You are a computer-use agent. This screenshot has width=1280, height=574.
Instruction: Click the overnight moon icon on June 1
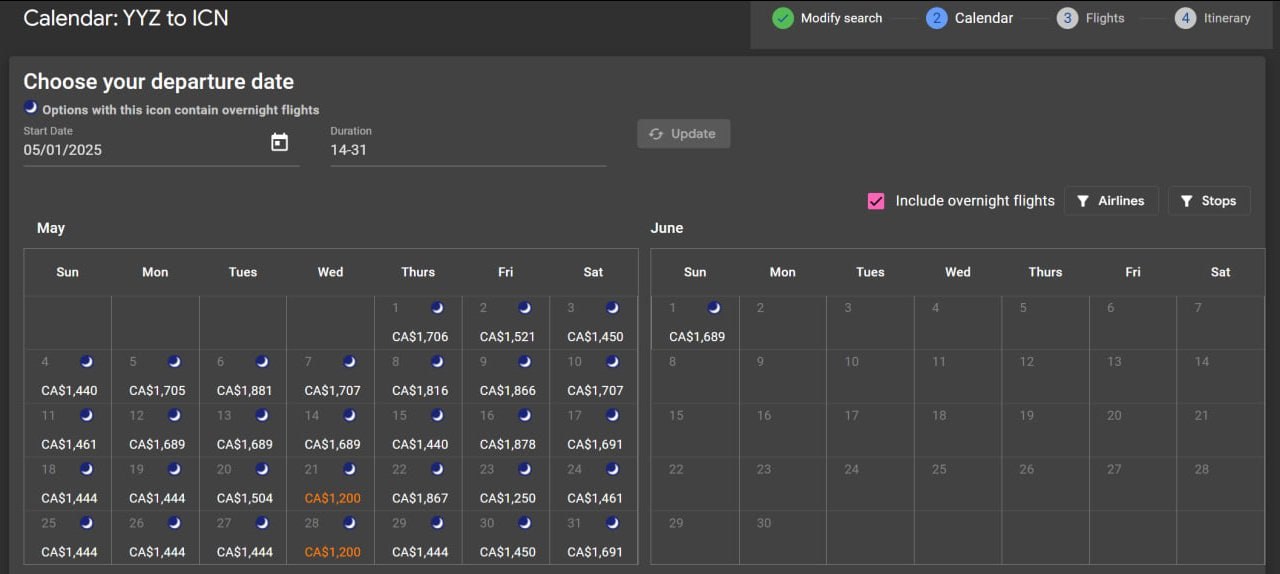click(x=713, y=308)
